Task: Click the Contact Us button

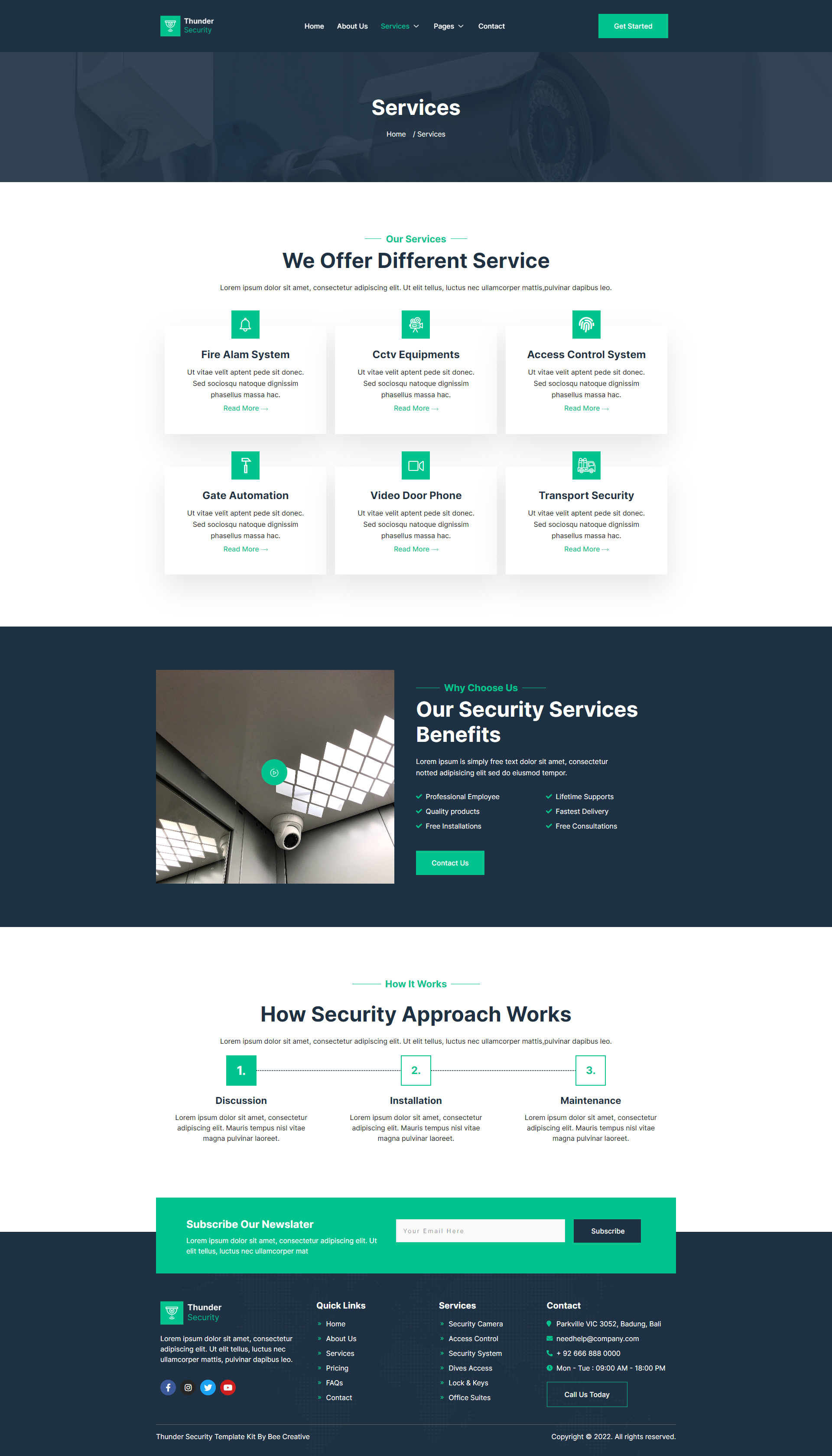Action: point(449,863)
